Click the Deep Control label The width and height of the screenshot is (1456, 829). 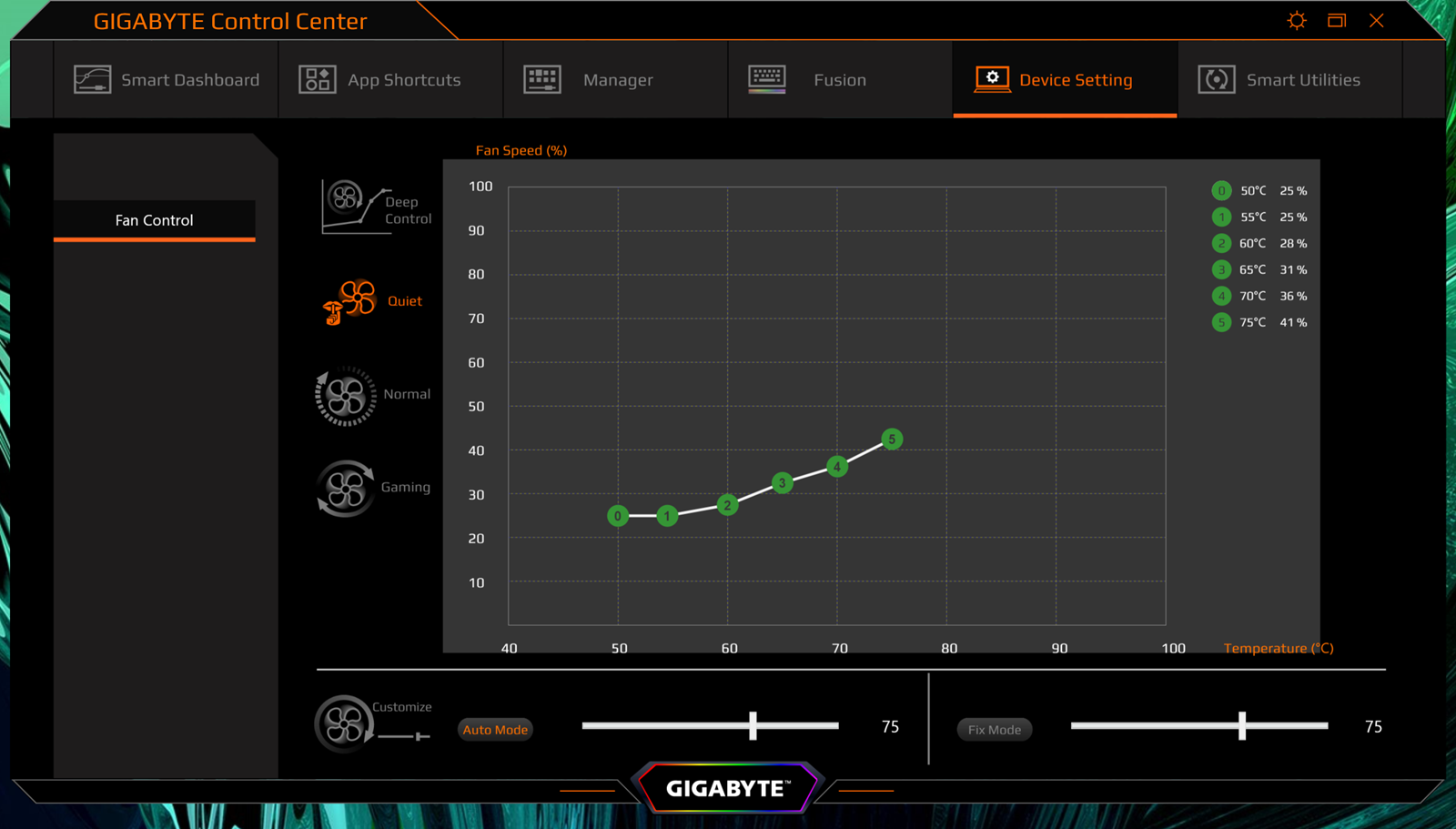[x=408, y=210]
